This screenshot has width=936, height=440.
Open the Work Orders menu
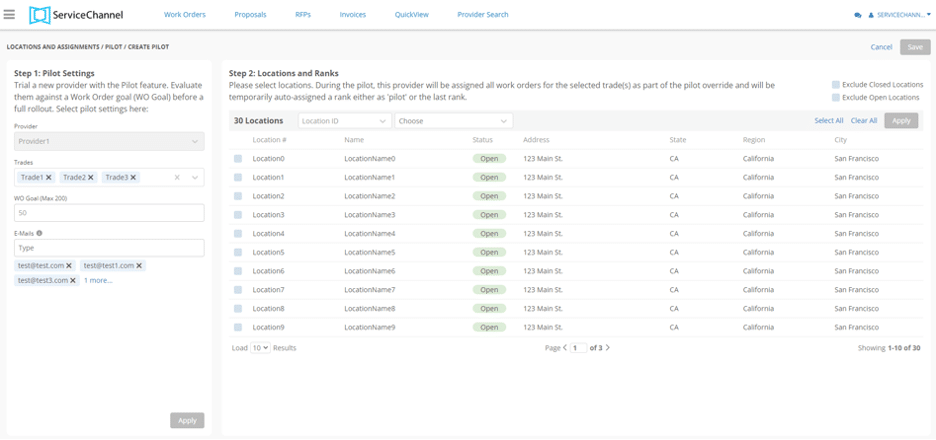click(x=183, y=15)
